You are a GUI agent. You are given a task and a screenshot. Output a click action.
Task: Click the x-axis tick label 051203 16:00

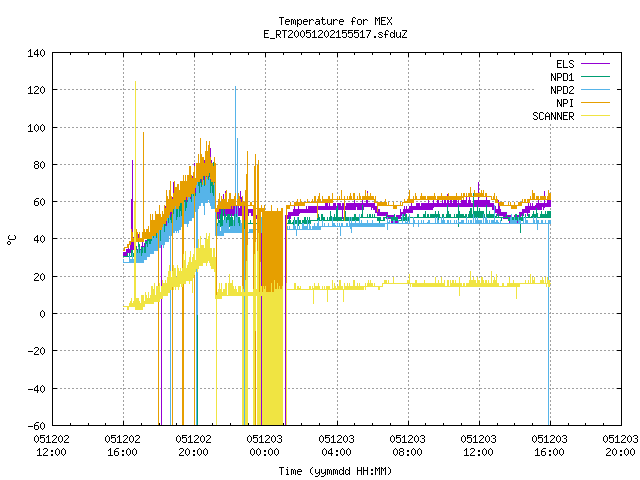coord(549,445)
